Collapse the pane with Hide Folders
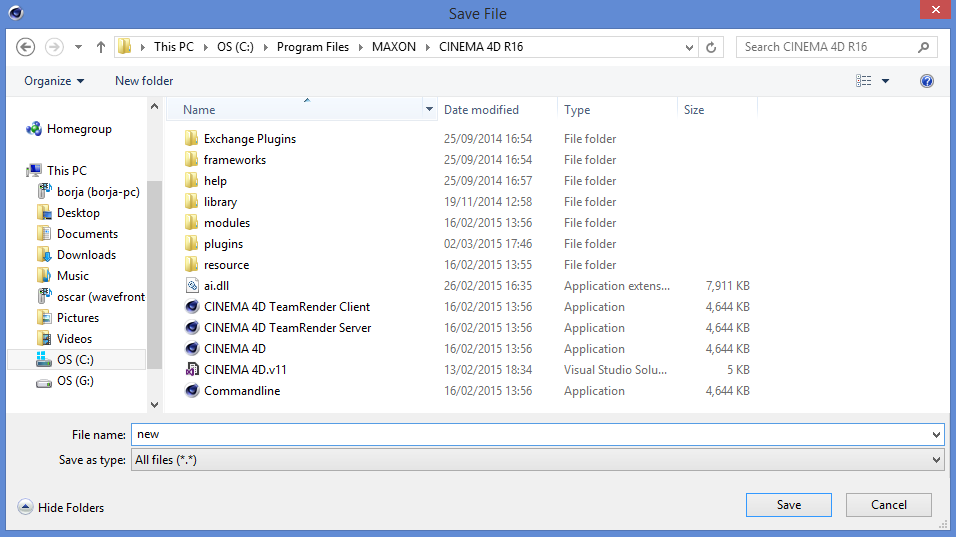This screenshot has width=956, height=537. (61, 507)
